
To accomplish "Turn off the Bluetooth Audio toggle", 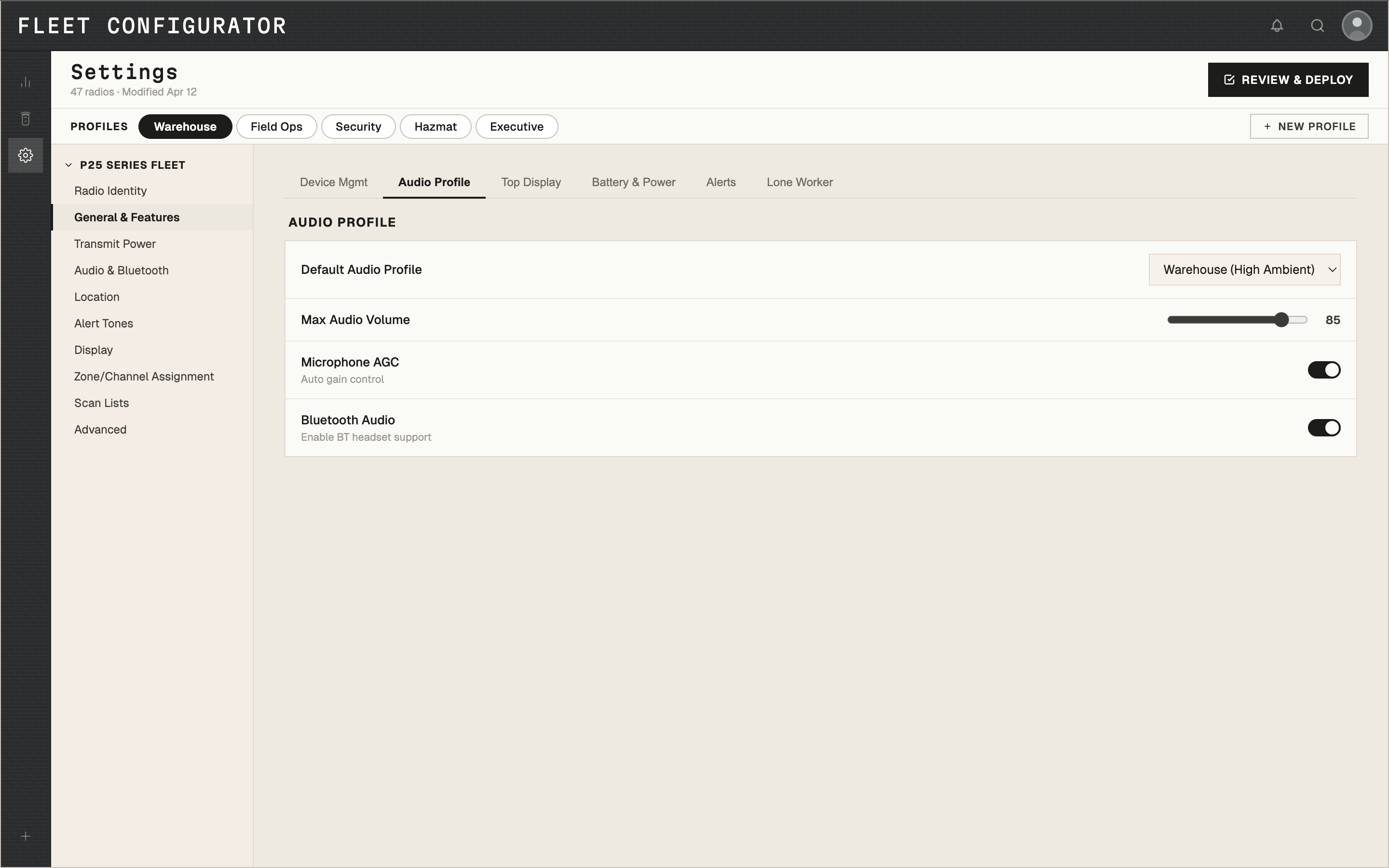I will coord(1323,428).
